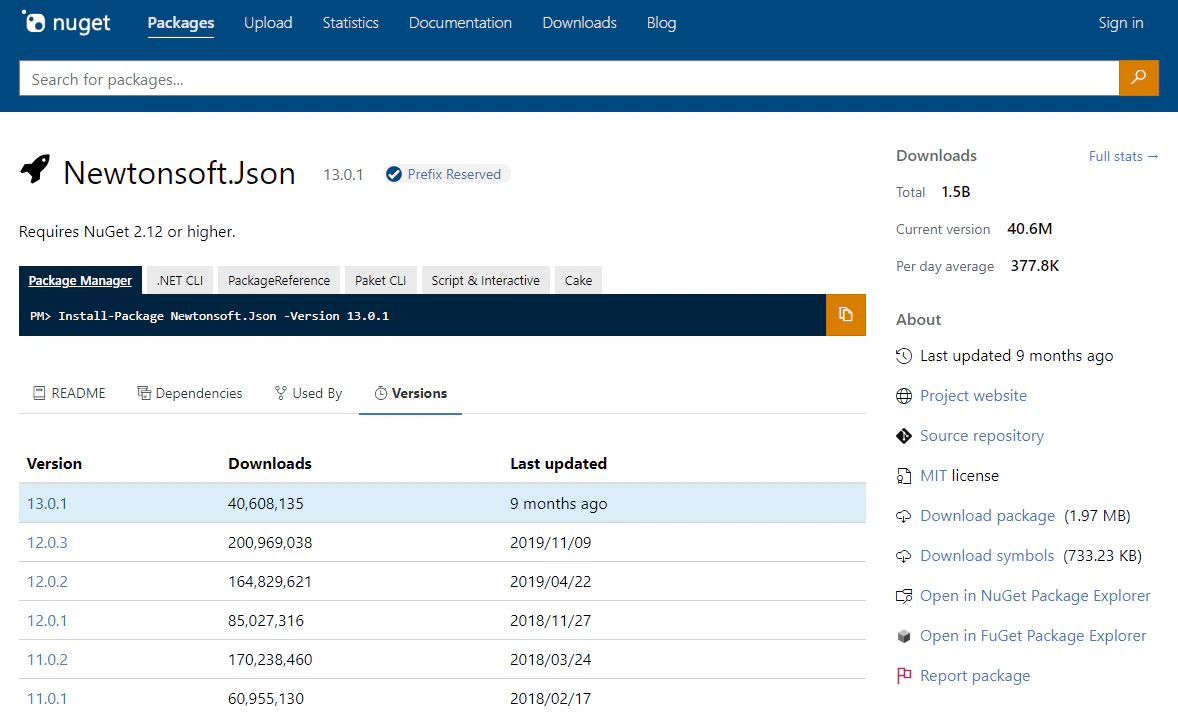1178x716 pixels.
Task: Click the Used By fork icon
Action: point(281,393)
